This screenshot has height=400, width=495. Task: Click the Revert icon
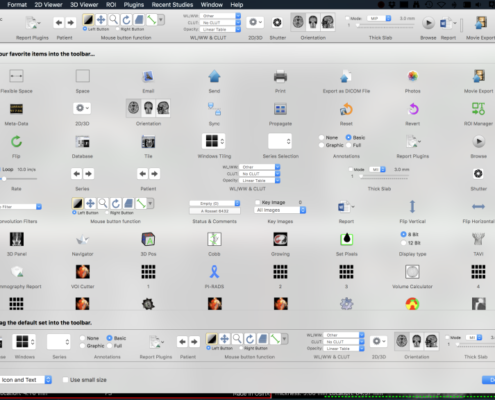click(x=413, y=109)
